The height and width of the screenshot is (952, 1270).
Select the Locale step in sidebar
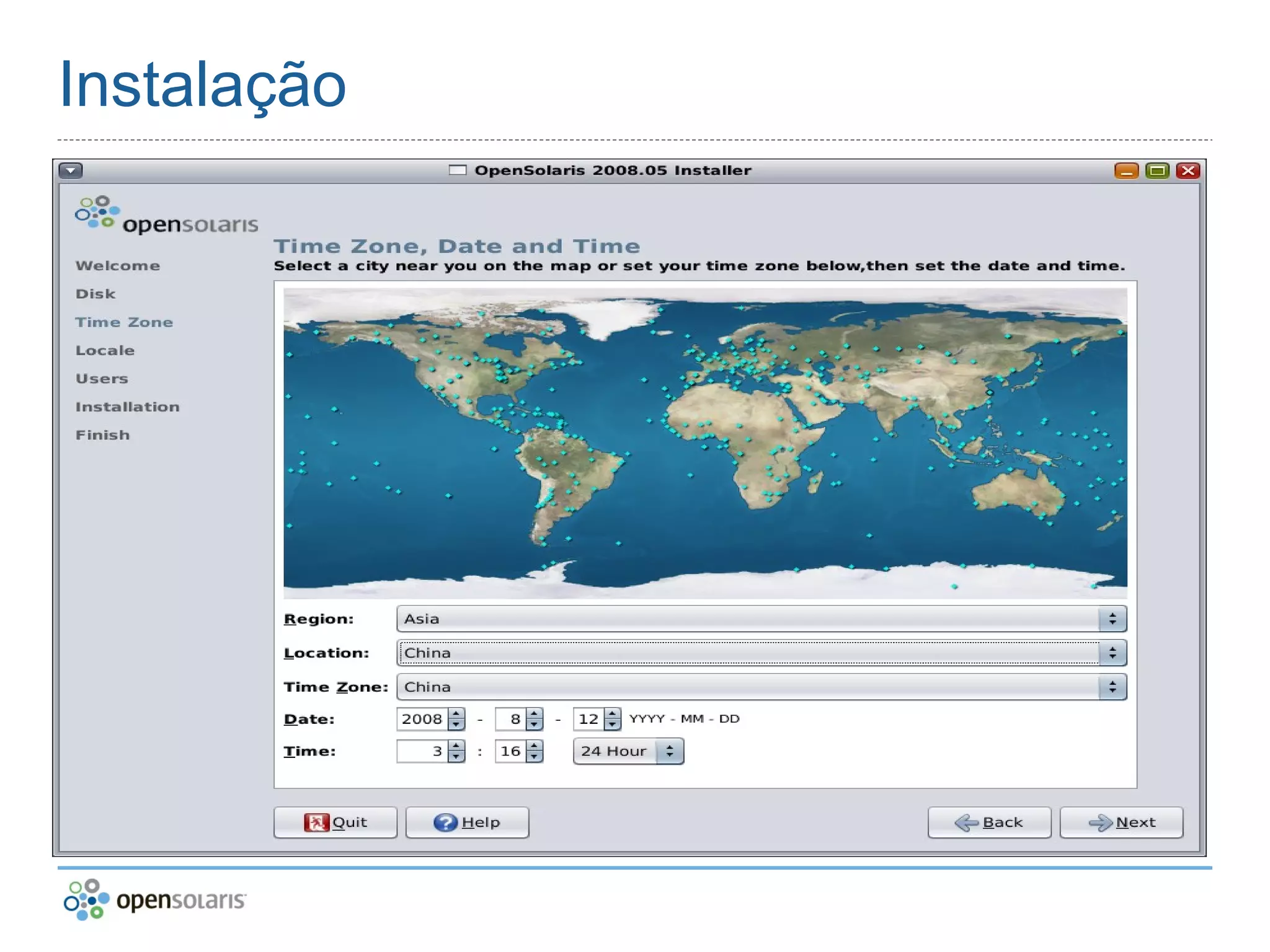pos(105,351)
